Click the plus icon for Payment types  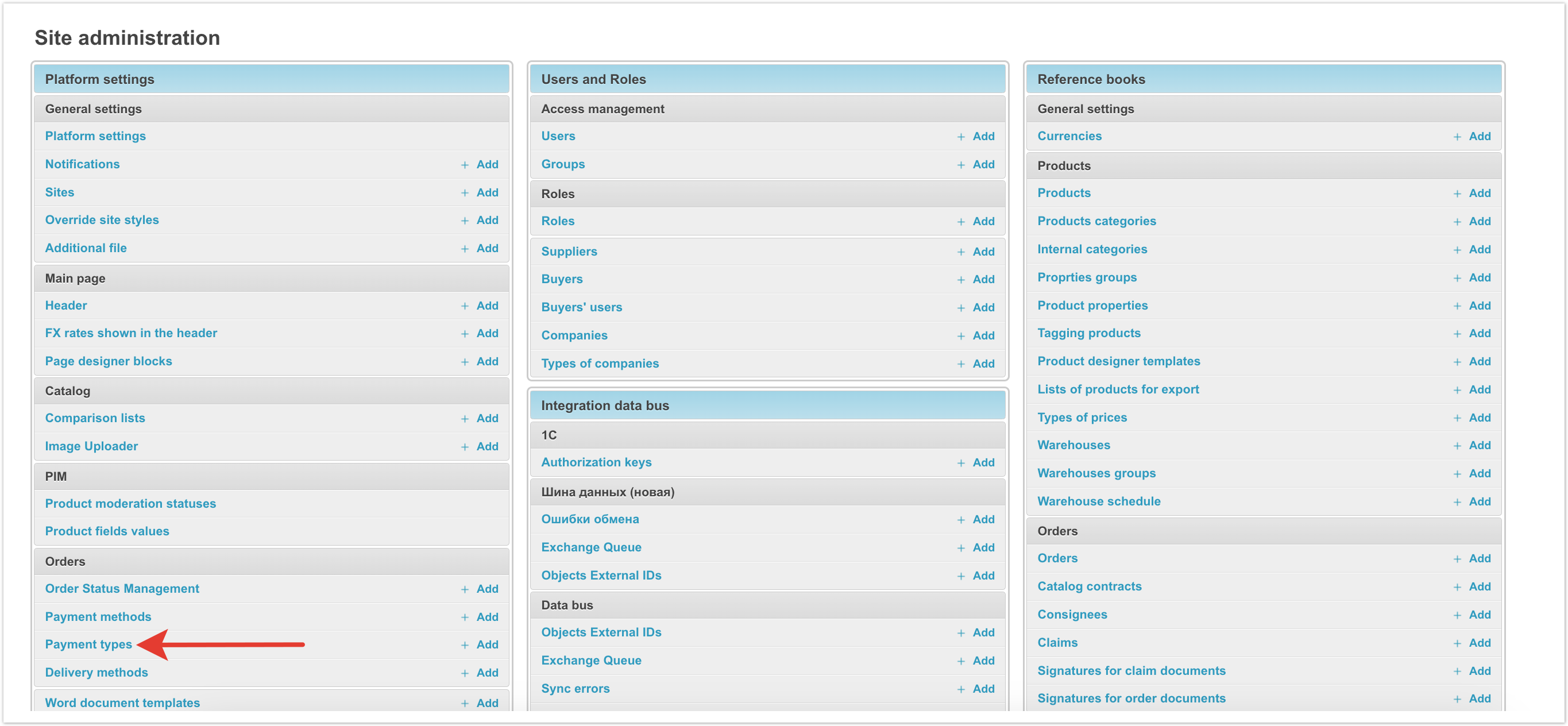pyautogui.click(x=465, y=645)
